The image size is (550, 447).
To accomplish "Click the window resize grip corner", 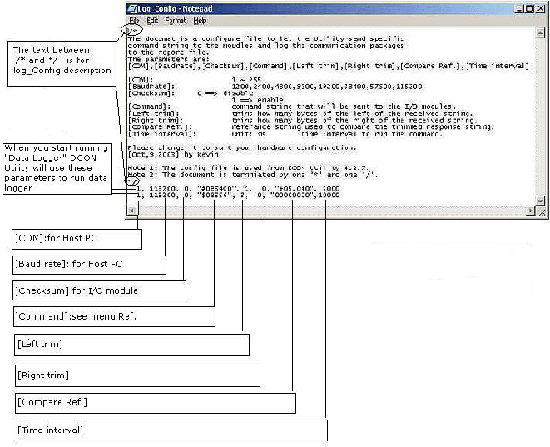I will point(541,211).
